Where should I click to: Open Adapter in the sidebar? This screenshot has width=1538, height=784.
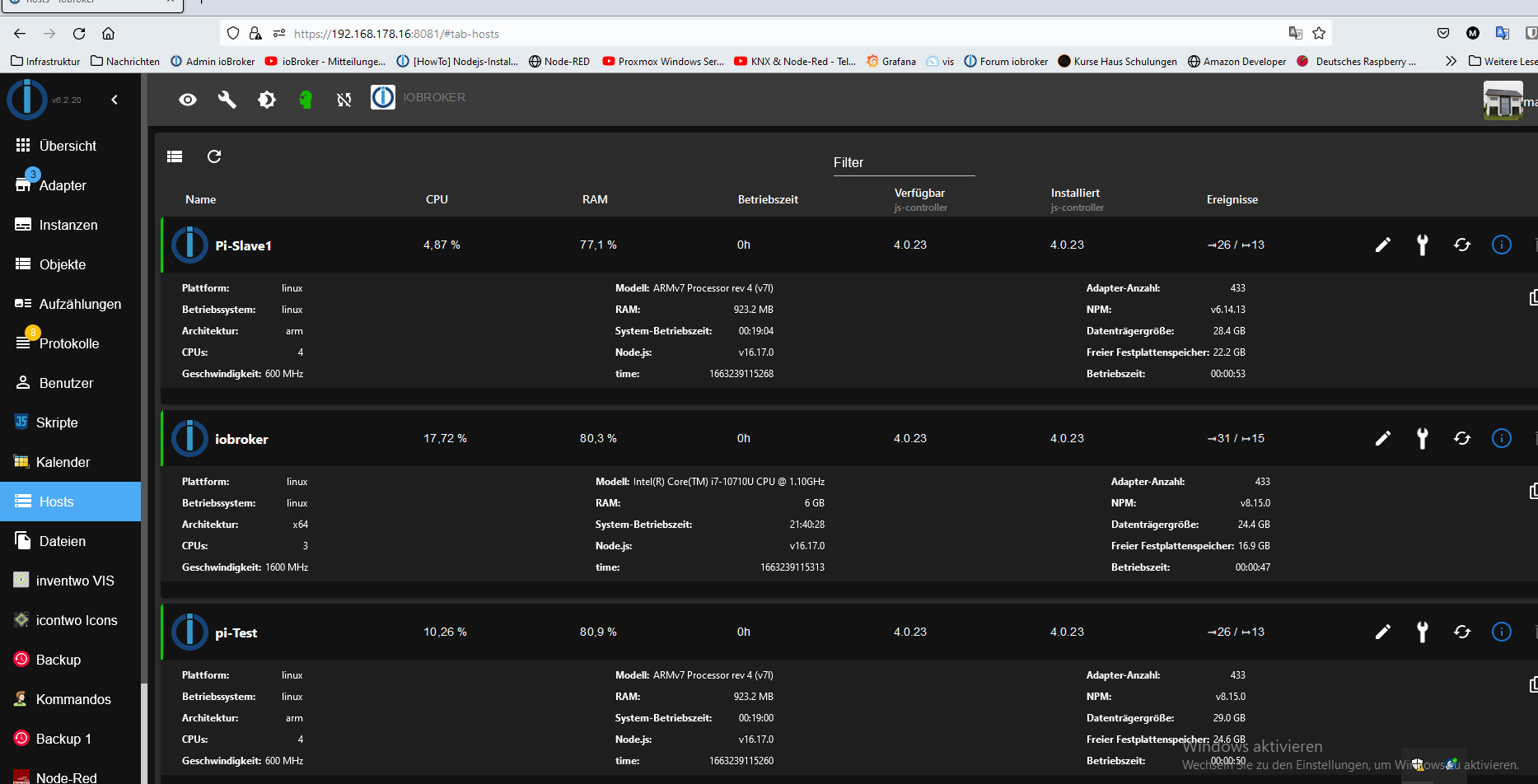(x=70, y=185)
